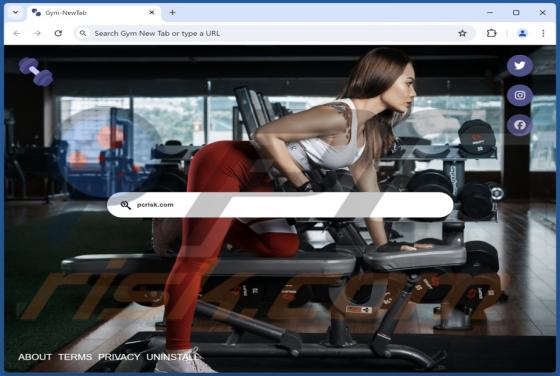
Task: Go forward with the forward arrow
Action: 37,33
